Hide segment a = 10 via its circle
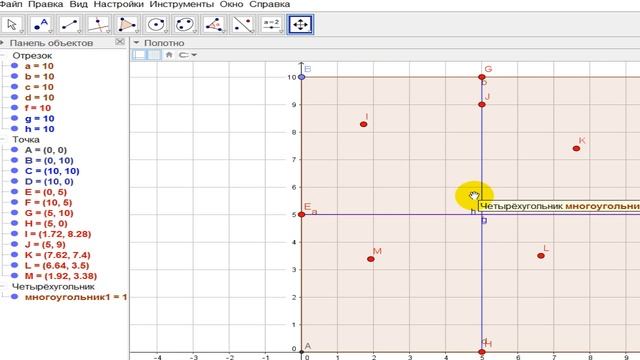This screenshot has width=640, height=360. click(15, 66)
